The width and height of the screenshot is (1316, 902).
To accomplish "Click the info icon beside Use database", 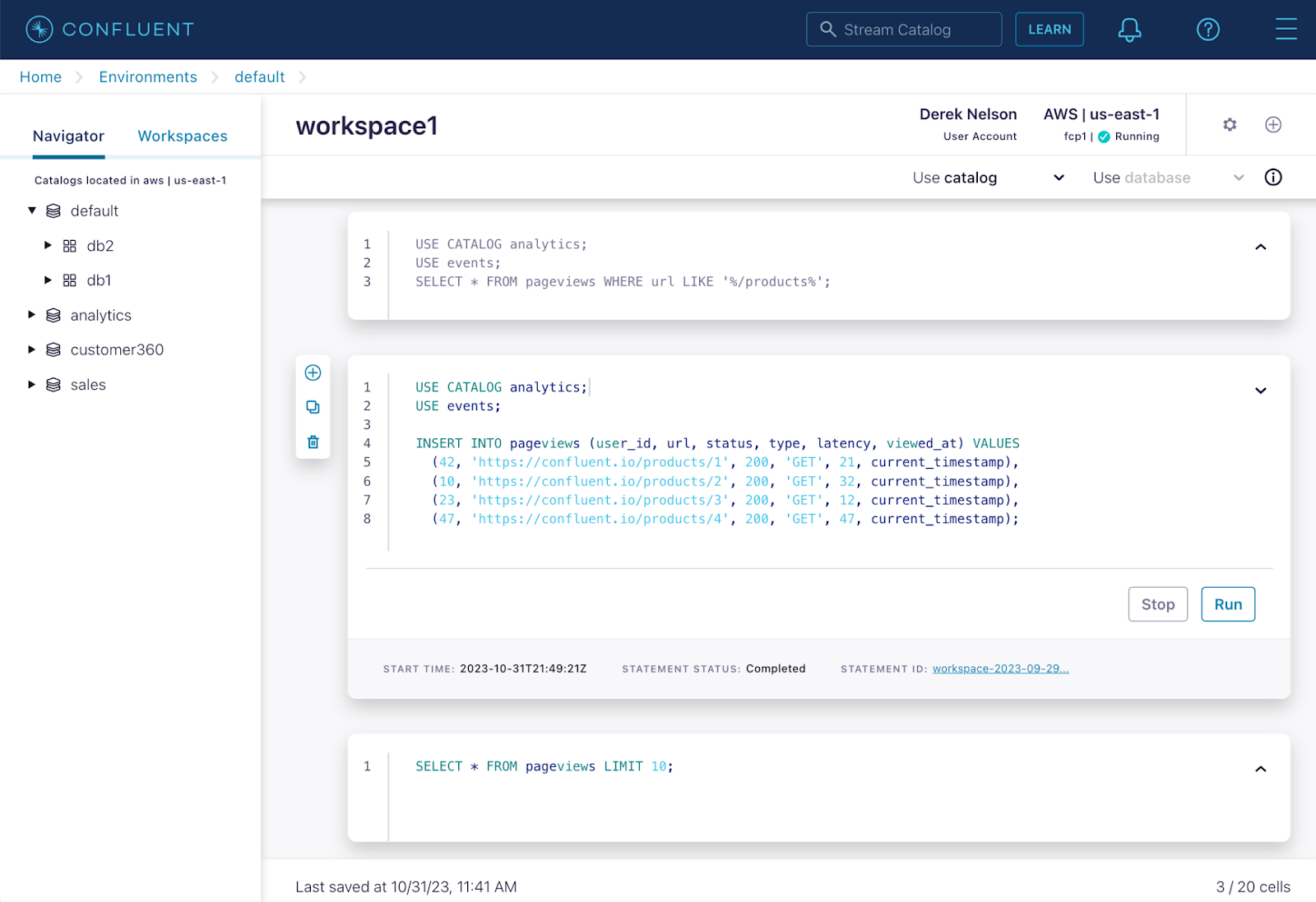I will pos(1273,178).
